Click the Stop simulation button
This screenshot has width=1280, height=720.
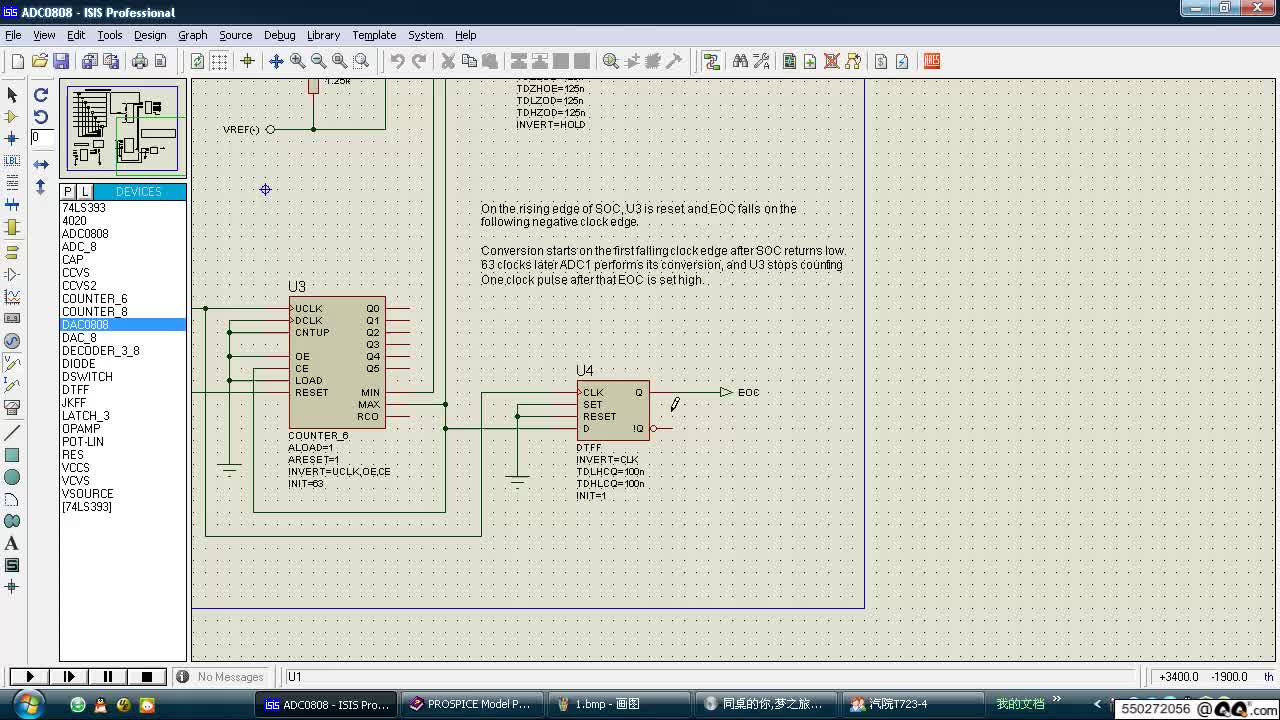pos(147,677)
